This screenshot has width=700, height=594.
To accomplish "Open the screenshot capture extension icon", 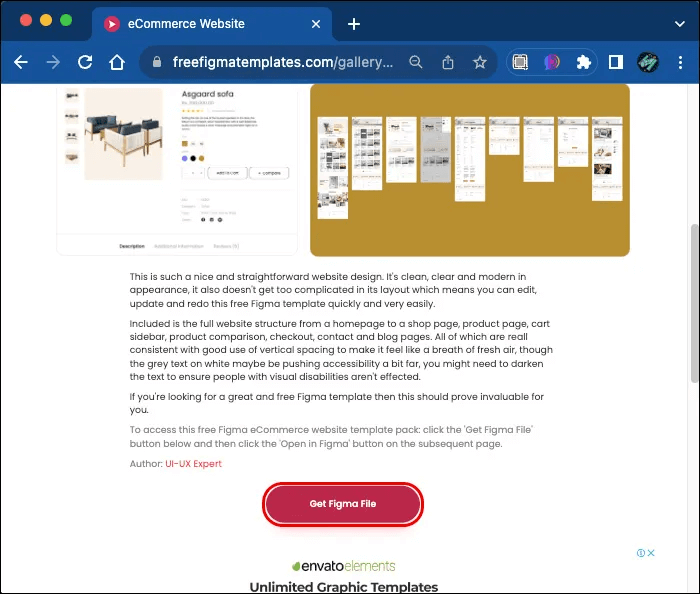I will [520, 62].
